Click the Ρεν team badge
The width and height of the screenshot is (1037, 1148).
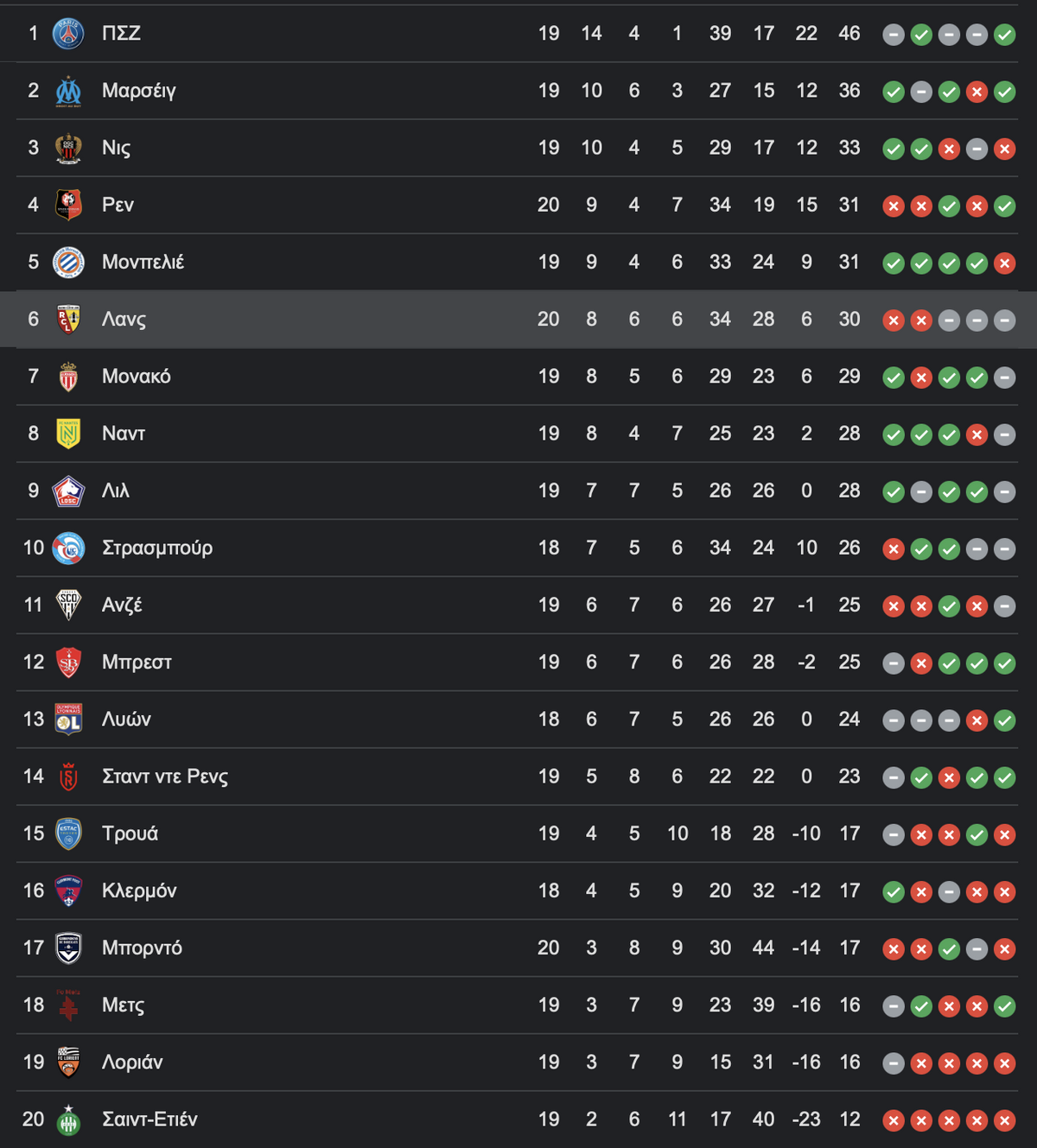[68, 205]
